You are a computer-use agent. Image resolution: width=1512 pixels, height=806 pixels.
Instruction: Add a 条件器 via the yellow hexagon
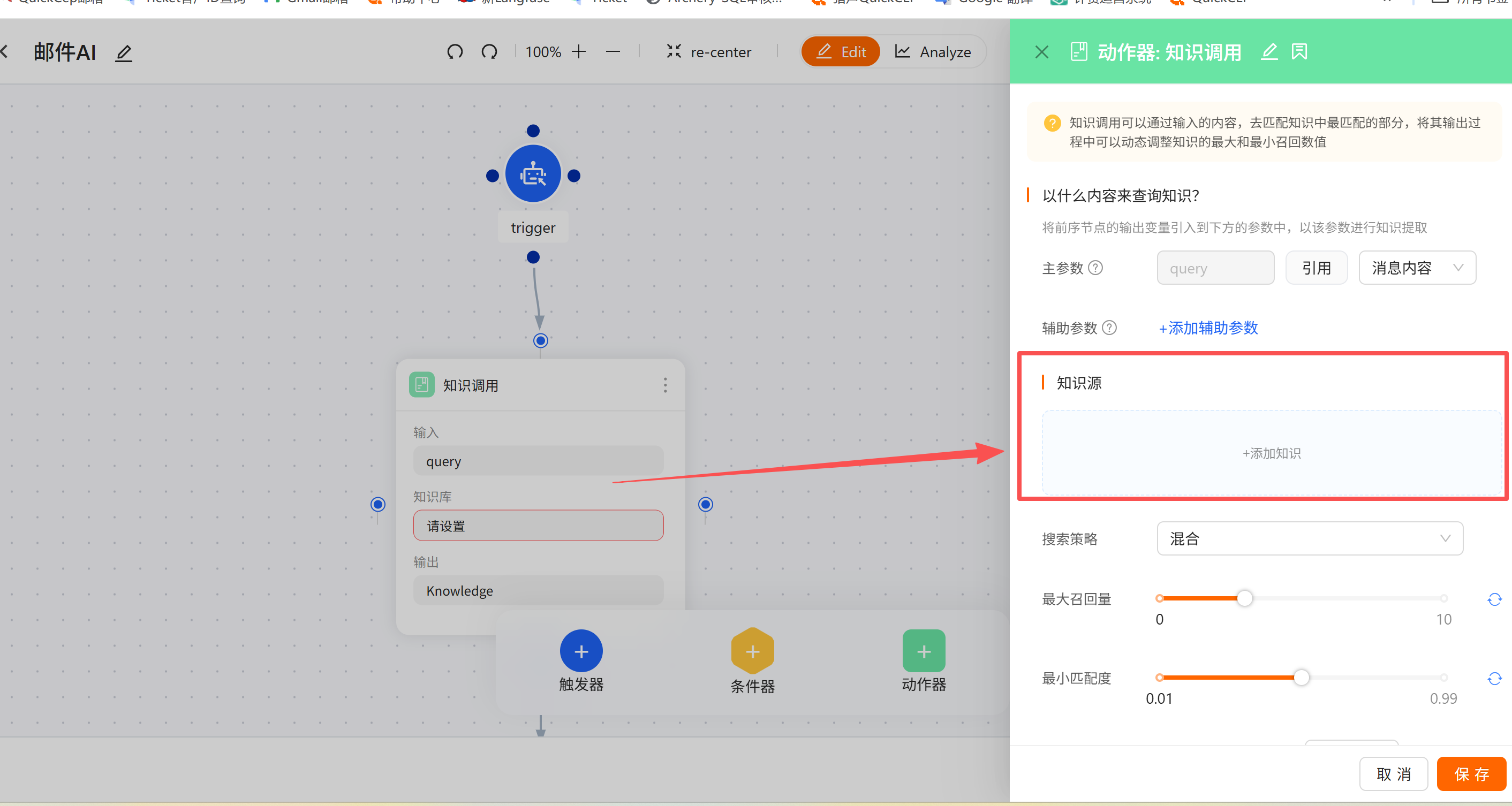752,651
